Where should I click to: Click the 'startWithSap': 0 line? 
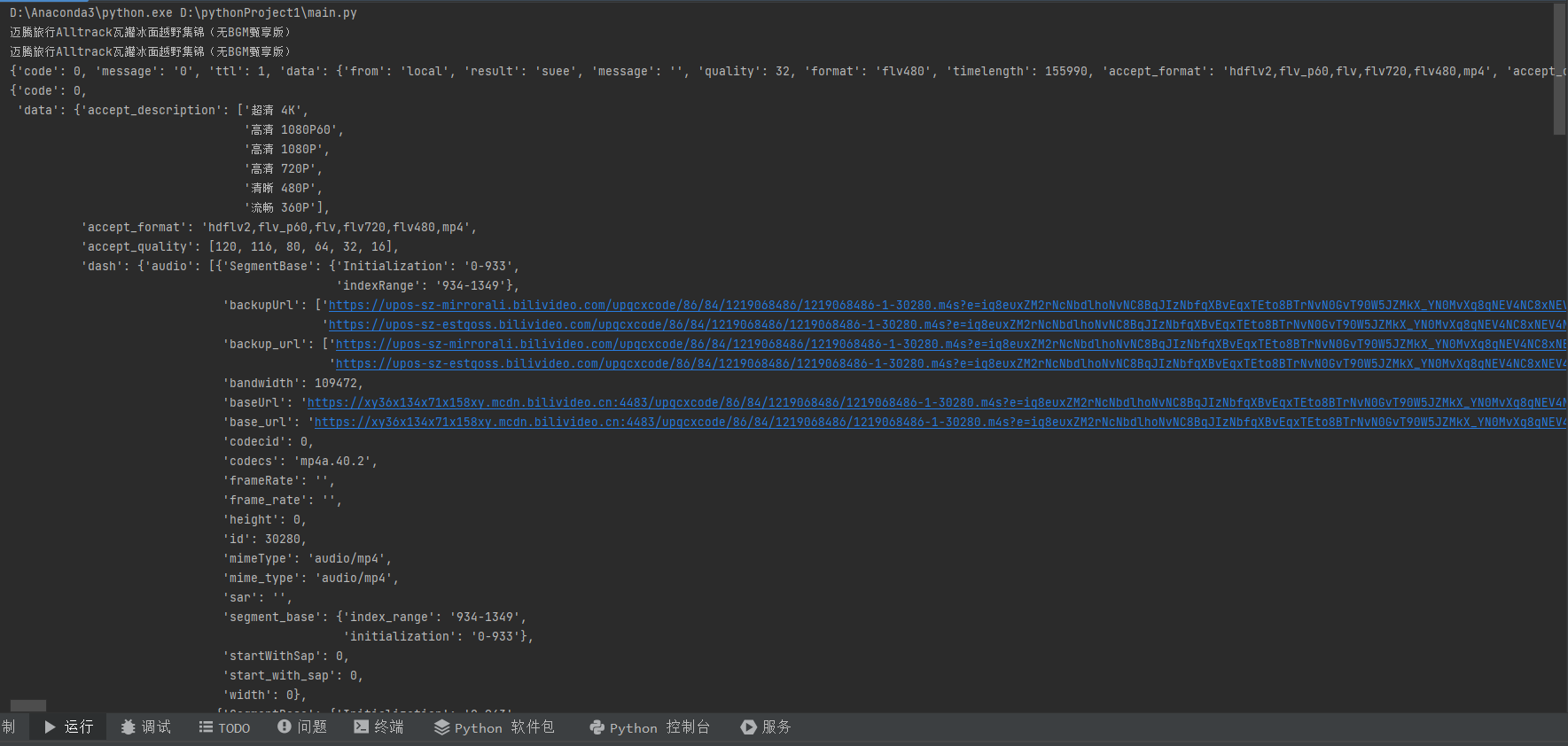tap(285, 657)
